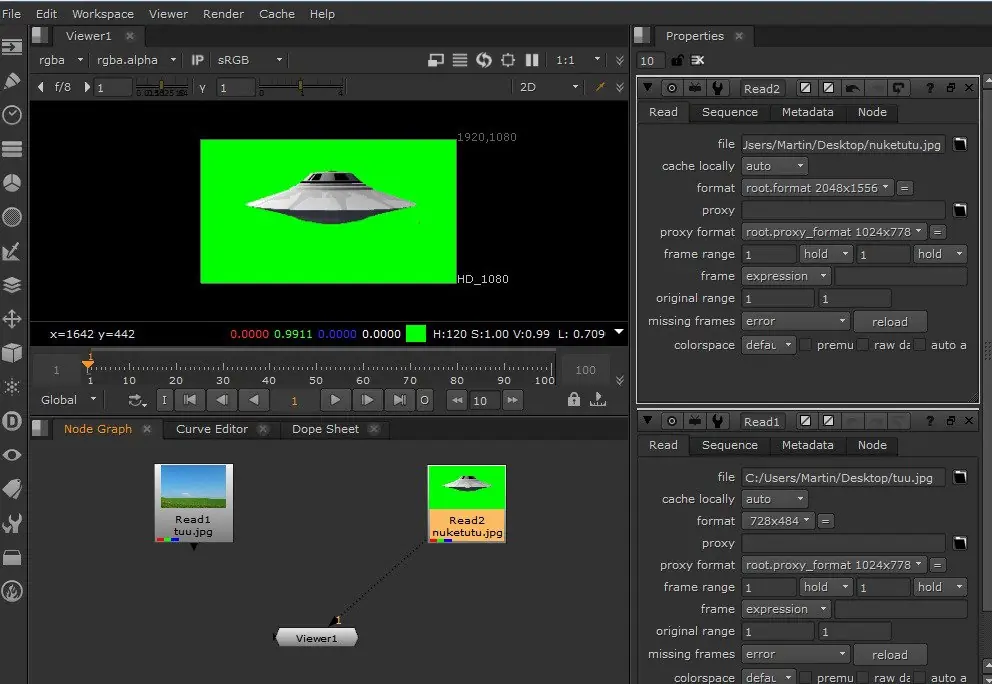Open the 3D nodes cube icon
Image resolution: width=992 pixels, height=684 pixels.
coord(12,352)
